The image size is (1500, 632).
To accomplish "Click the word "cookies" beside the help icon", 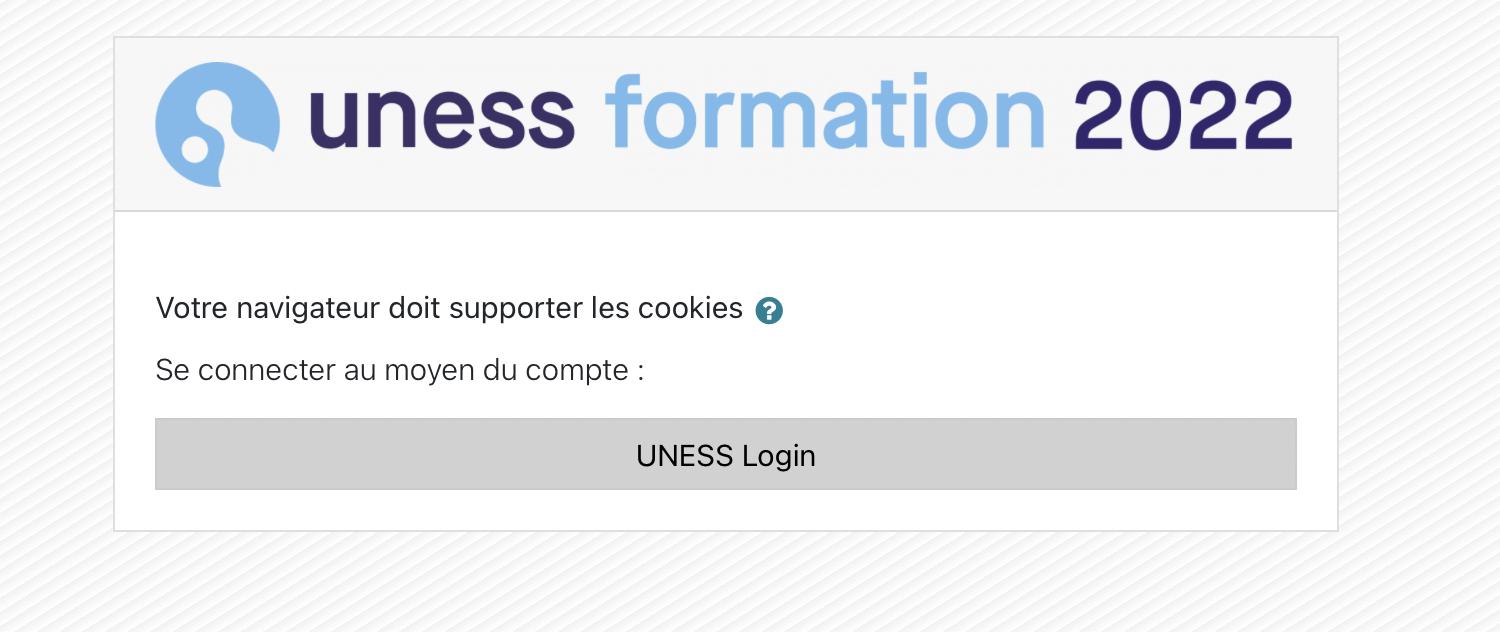I will (x=690, y=308).
